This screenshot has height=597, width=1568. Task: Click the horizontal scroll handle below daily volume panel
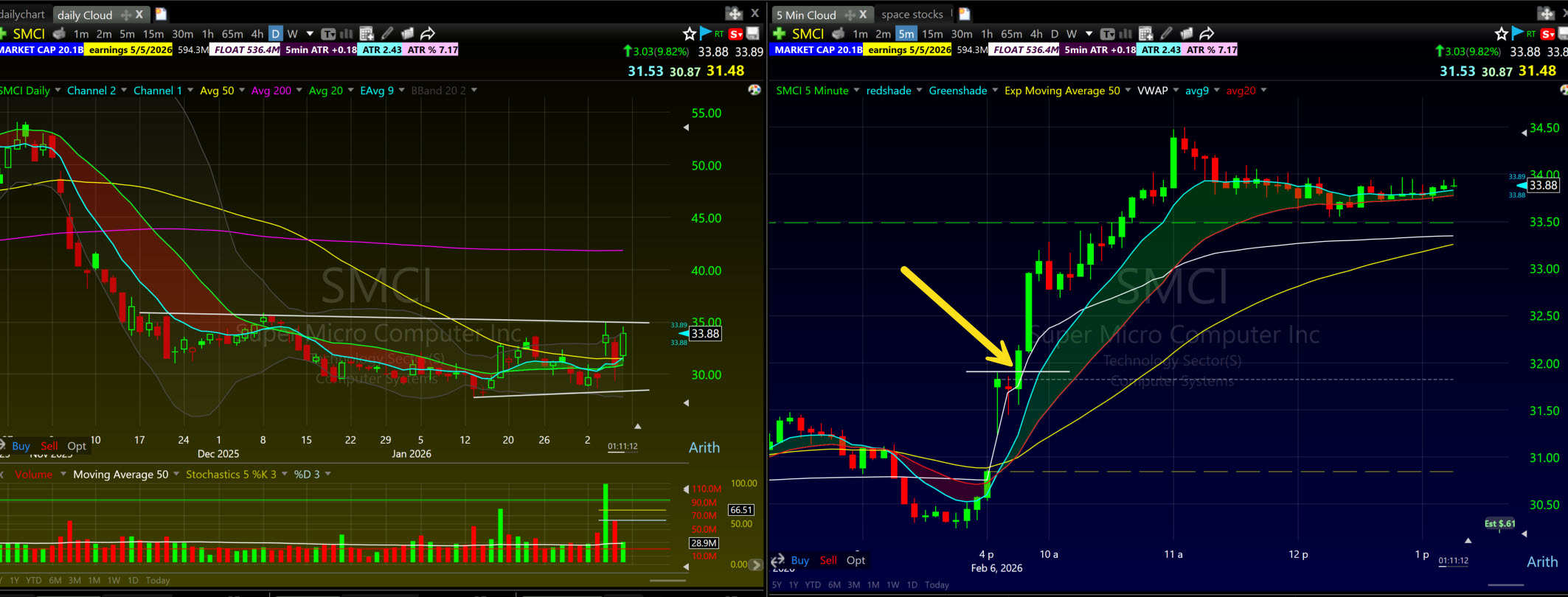click(667, 580)
